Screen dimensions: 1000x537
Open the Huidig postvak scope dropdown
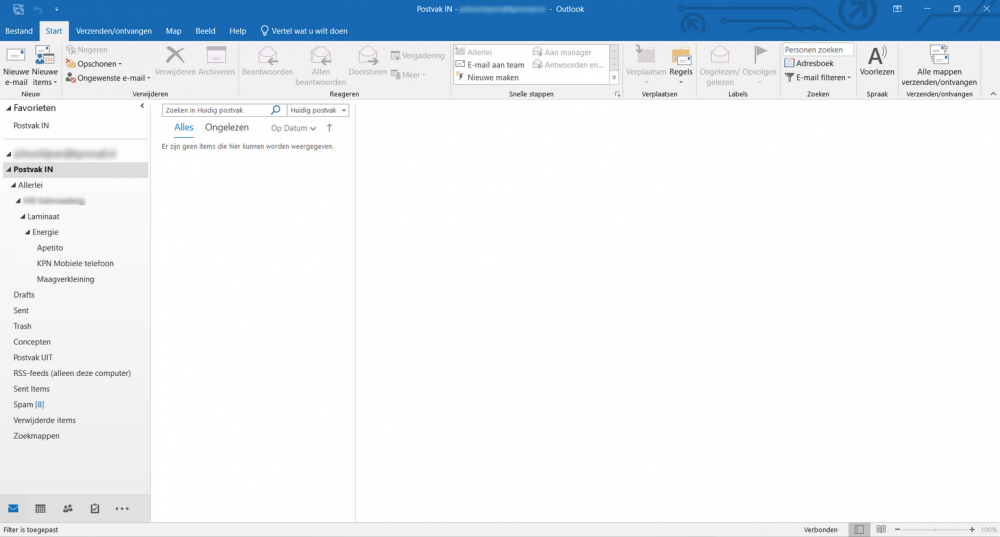(318, 110)
